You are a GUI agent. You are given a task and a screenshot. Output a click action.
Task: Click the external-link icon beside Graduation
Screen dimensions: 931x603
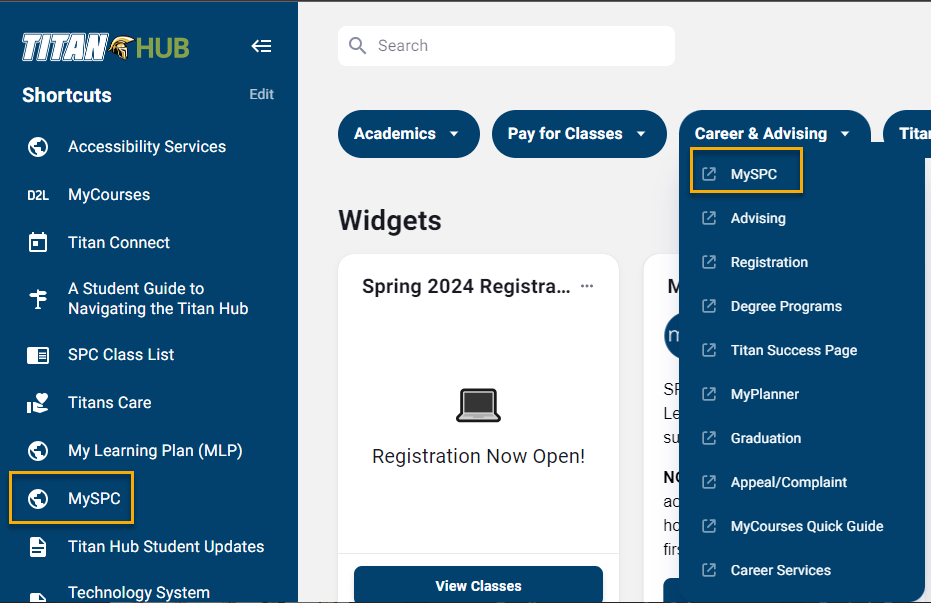click(x=709, y=437)
